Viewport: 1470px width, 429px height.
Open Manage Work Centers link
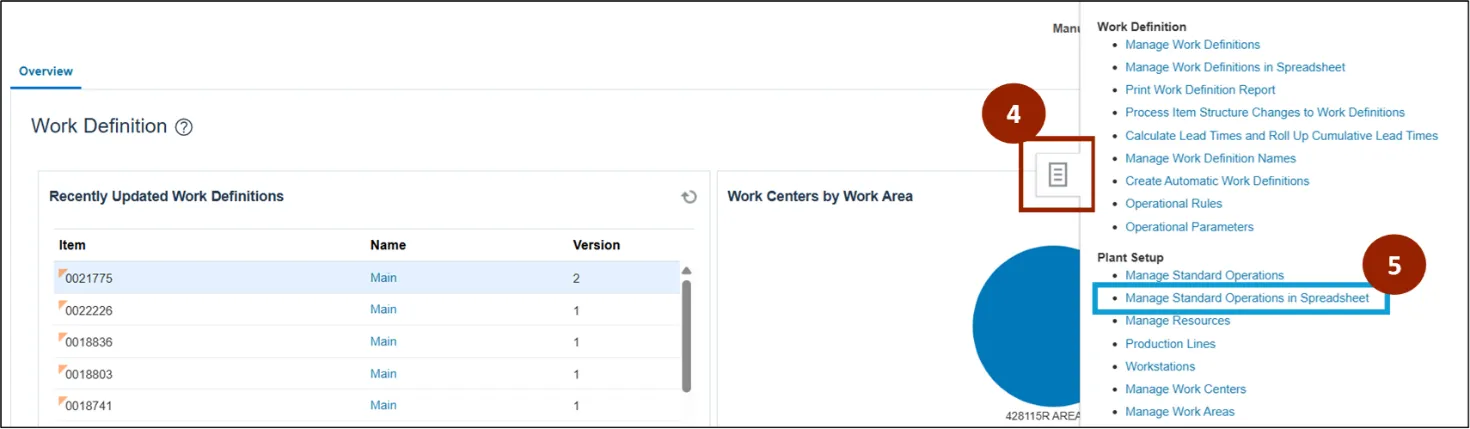point(1185,389)
